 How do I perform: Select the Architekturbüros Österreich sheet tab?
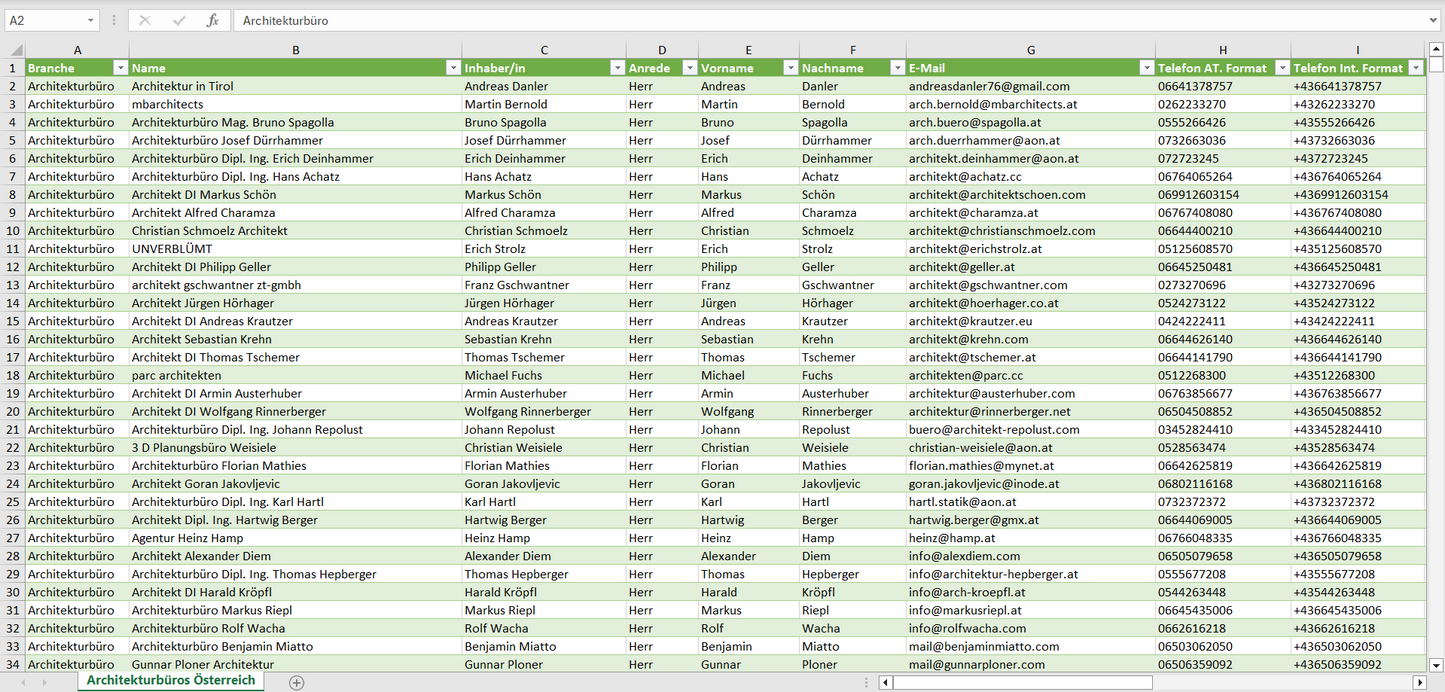[x=171, y=680]
